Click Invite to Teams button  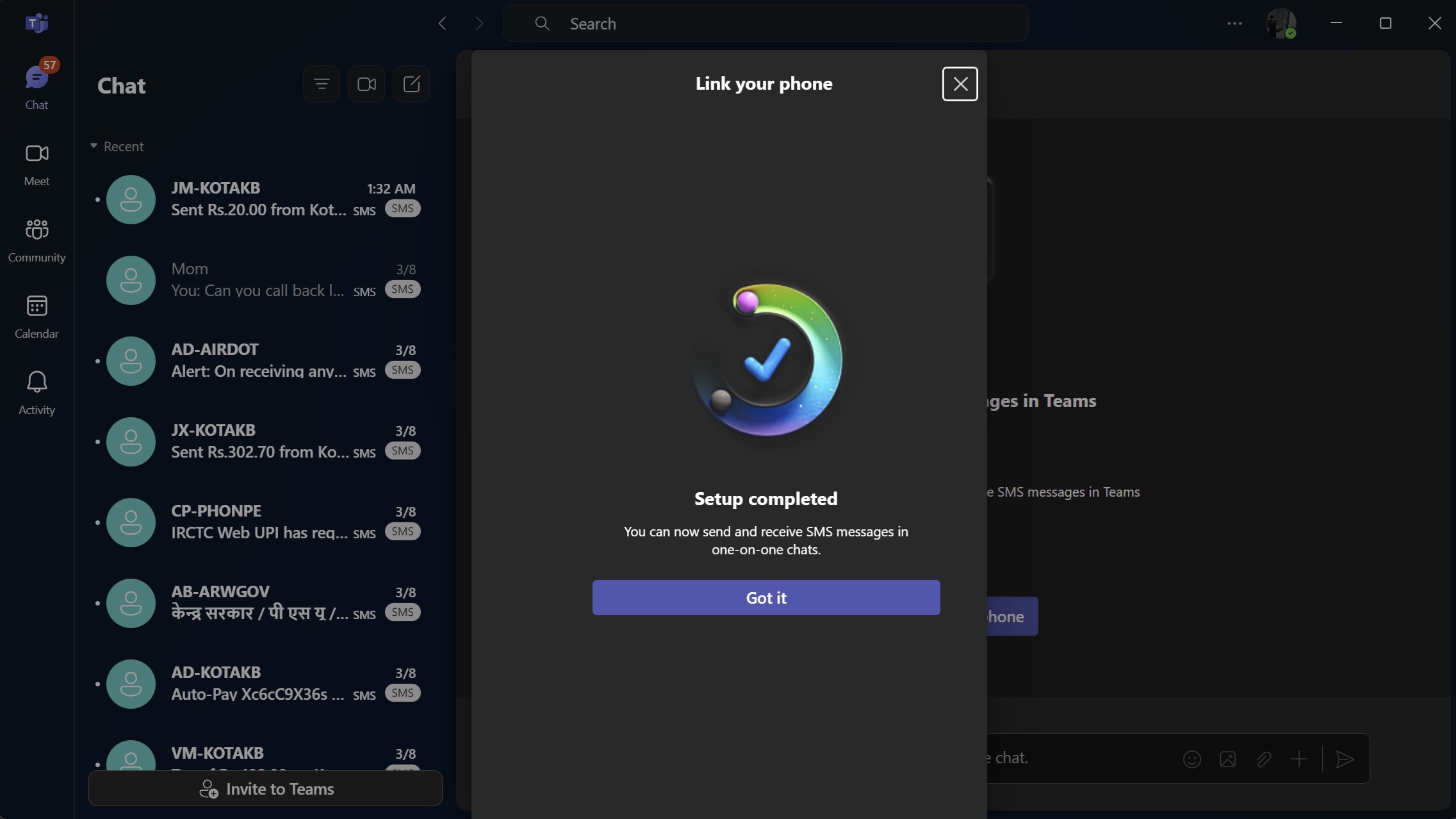pyautogui.click(x=265, y=788)
